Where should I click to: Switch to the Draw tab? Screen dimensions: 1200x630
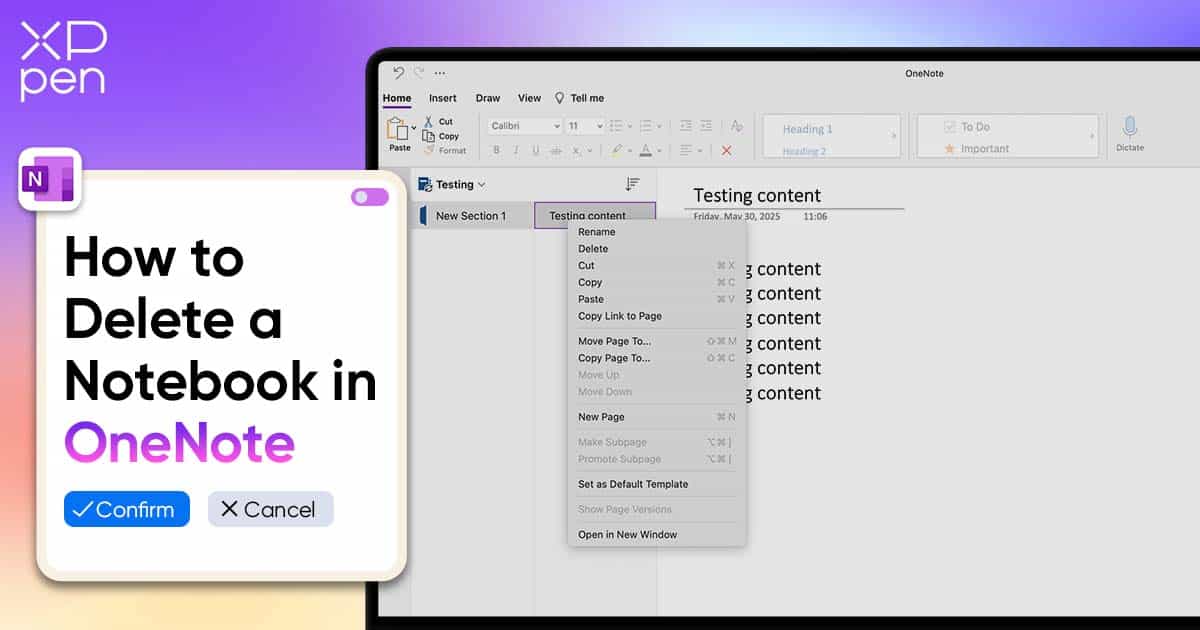tap(488, 98)
